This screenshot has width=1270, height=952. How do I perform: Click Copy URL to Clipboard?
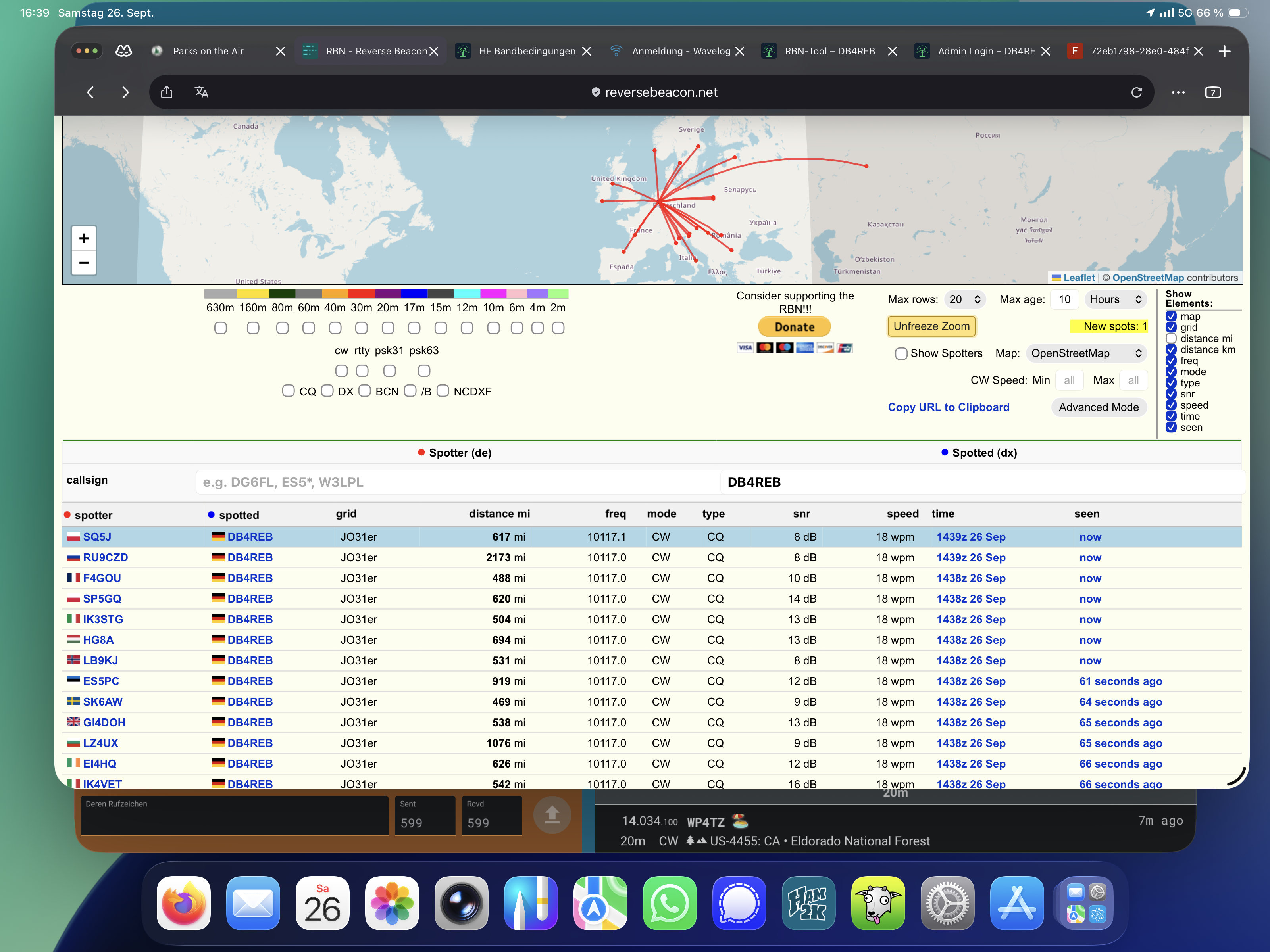coord(949,407)
